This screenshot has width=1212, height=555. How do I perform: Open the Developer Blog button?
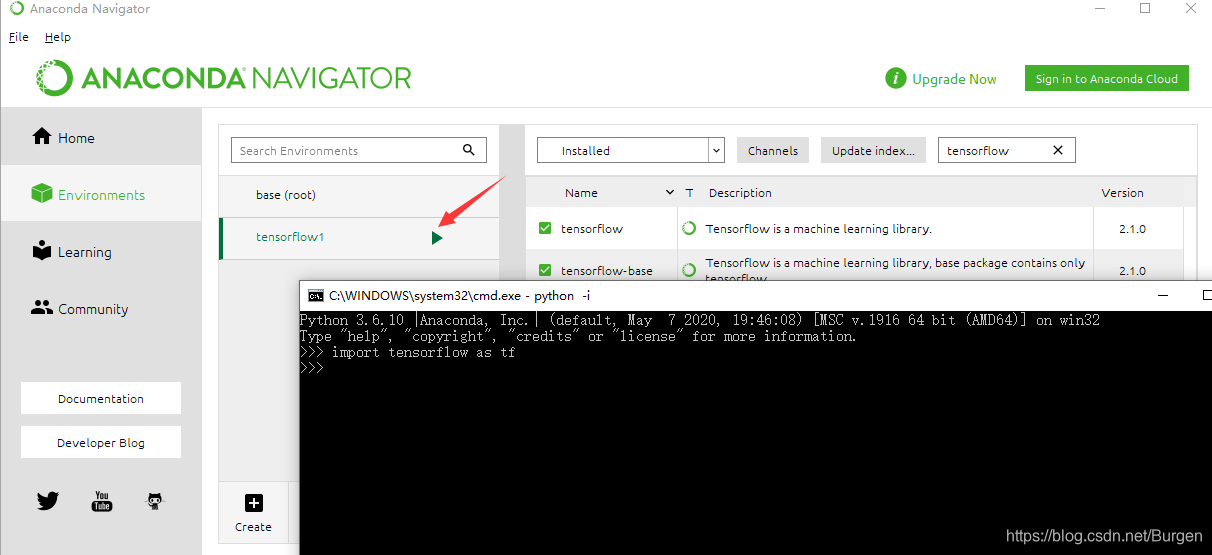pyautogui.click(x=101, y=442)
